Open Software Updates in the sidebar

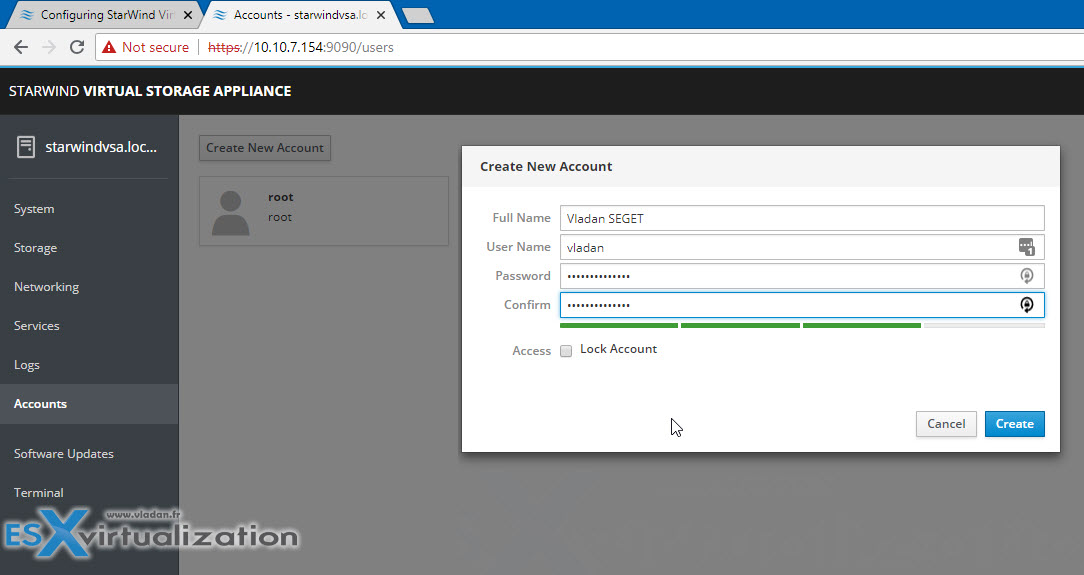[x=64, y=453]
